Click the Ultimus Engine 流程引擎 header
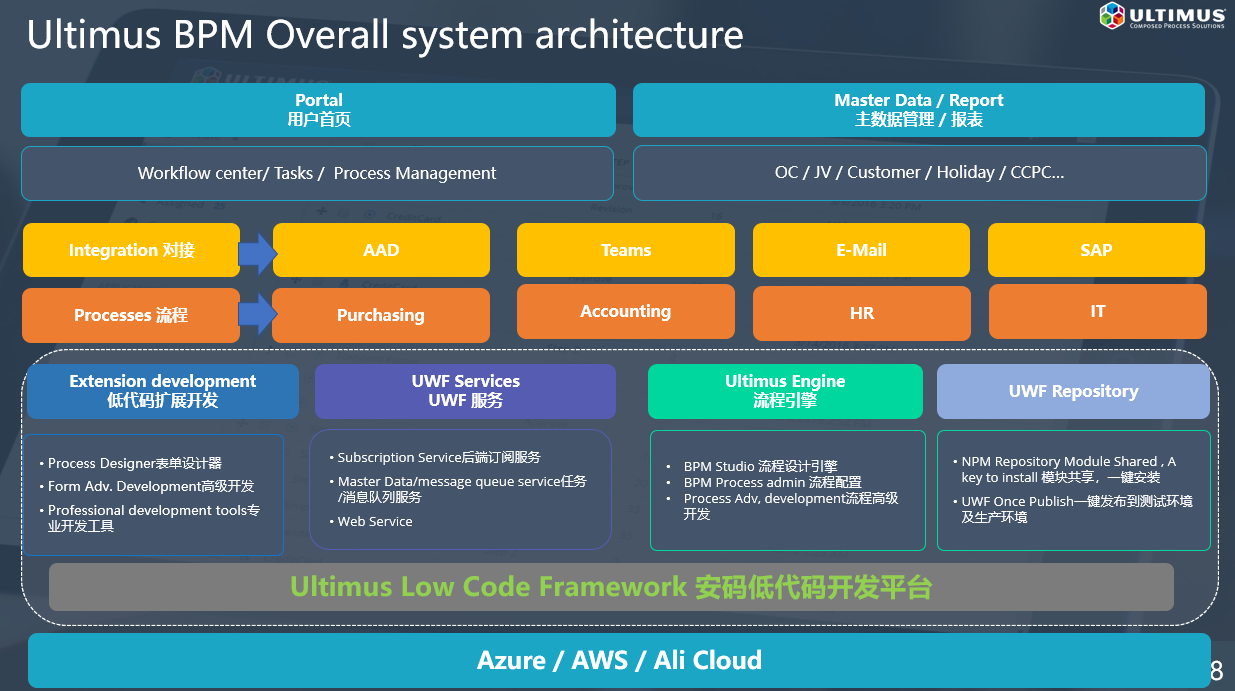 (x=785, y=391)
